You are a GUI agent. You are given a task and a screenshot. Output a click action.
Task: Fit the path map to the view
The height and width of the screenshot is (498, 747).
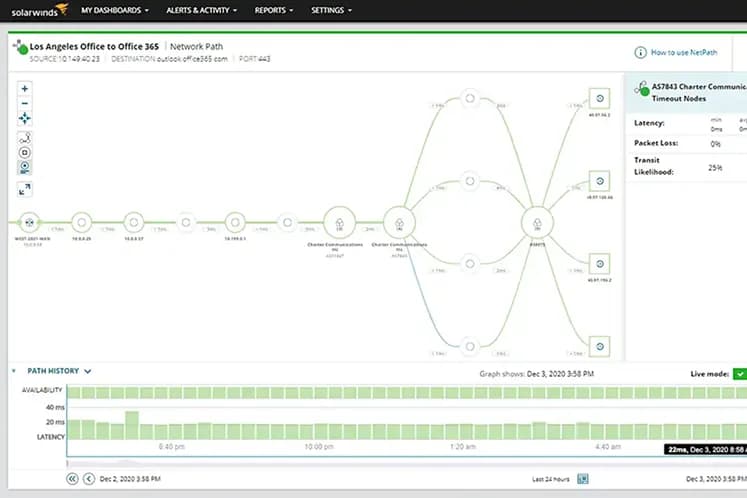coord(25,118)
